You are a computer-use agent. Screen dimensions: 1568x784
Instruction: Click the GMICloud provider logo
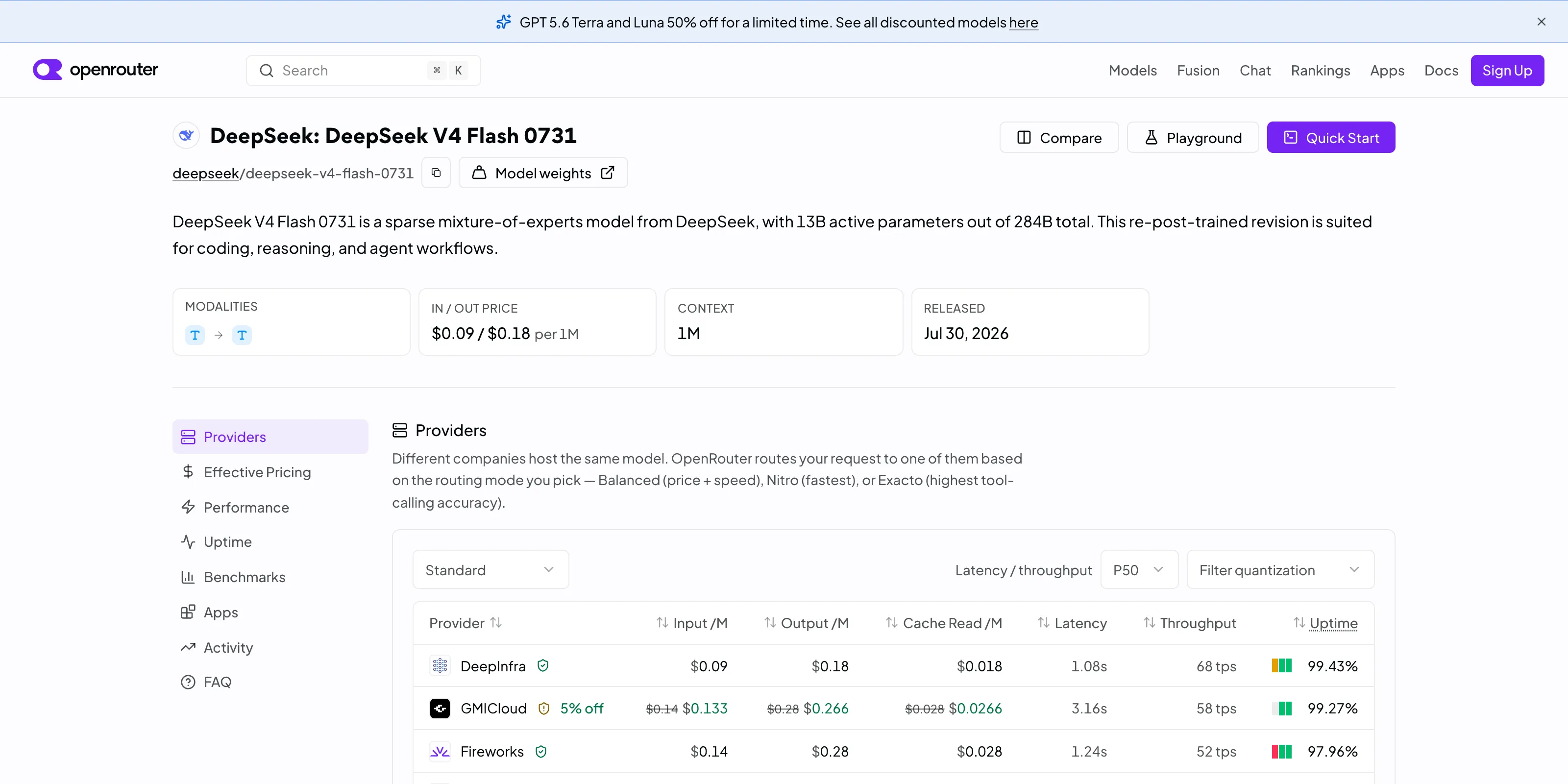pyautogui.click(x=440, y=709)
